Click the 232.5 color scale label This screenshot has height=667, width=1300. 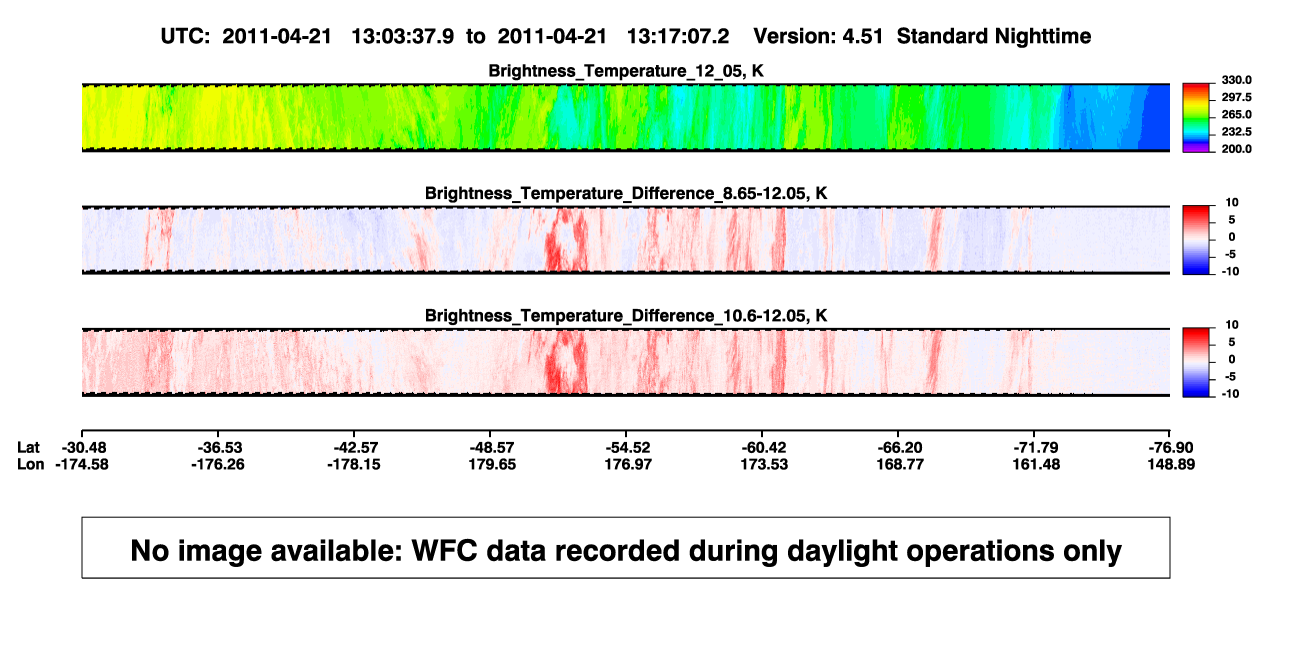[1236, 132]
